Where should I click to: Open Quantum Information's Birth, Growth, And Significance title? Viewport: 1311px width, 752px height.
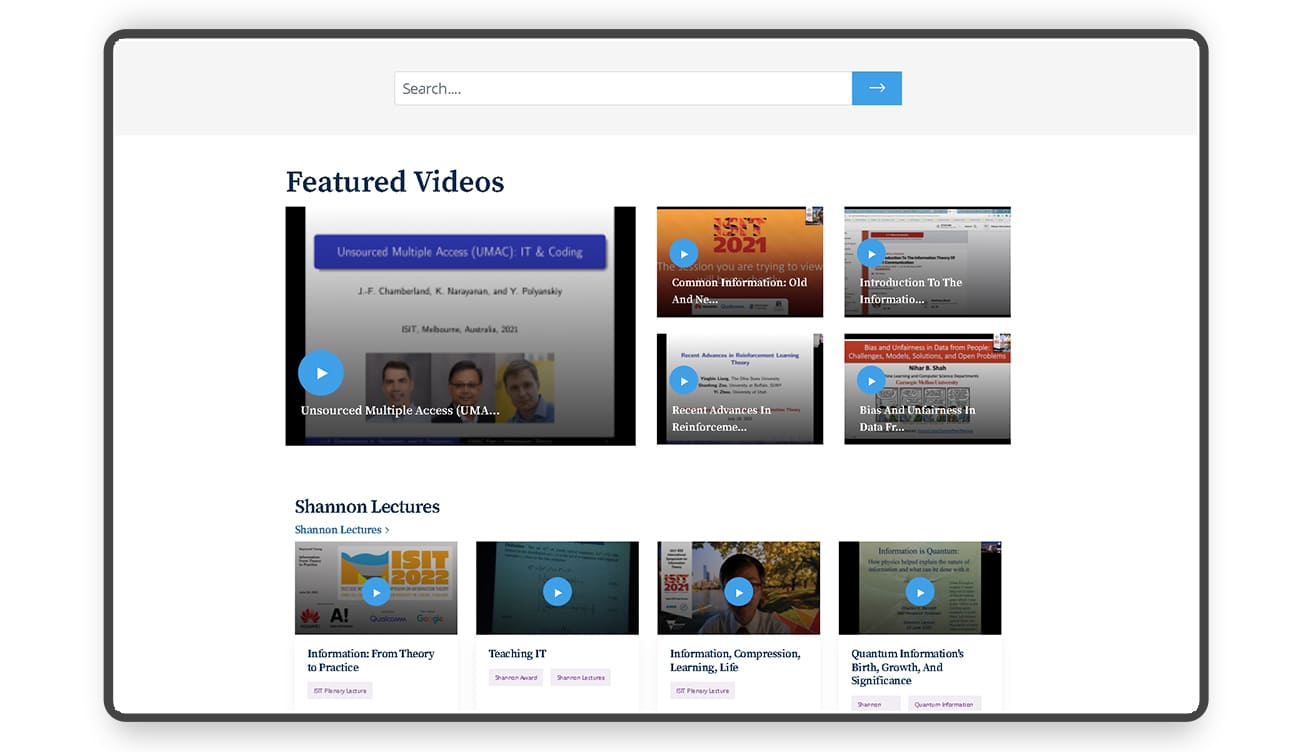[x=908, y=667]
